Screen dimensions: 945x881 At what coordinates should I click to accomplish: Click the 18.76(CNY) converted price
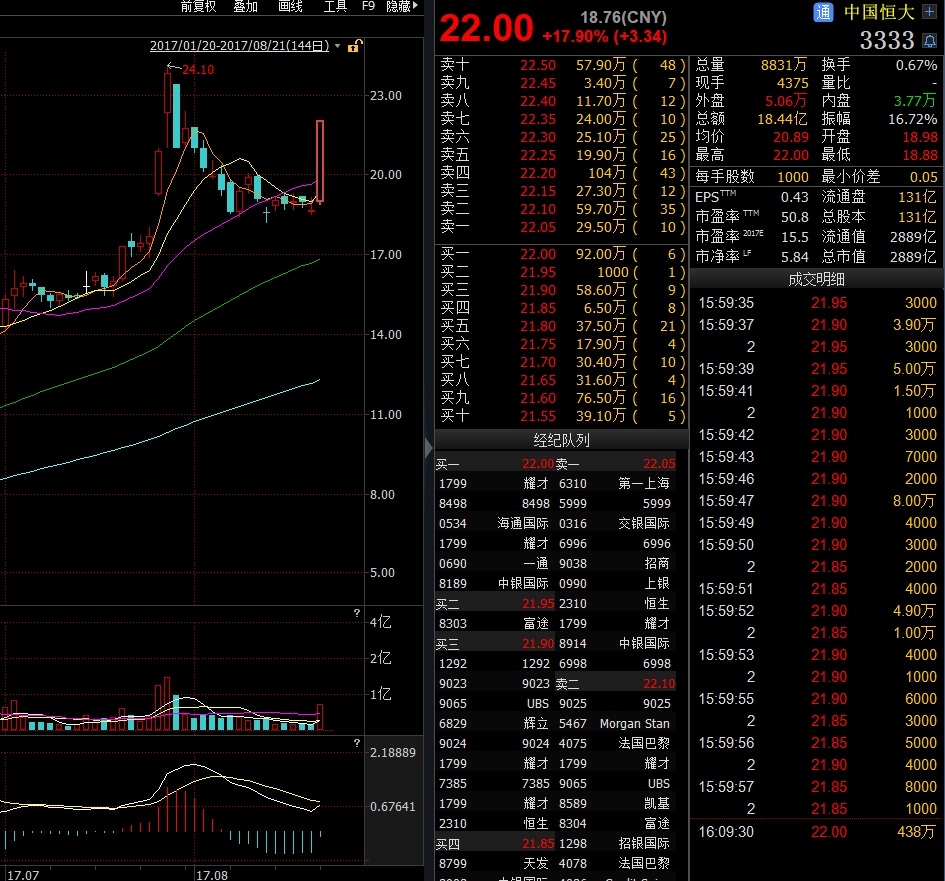(623, 17)
